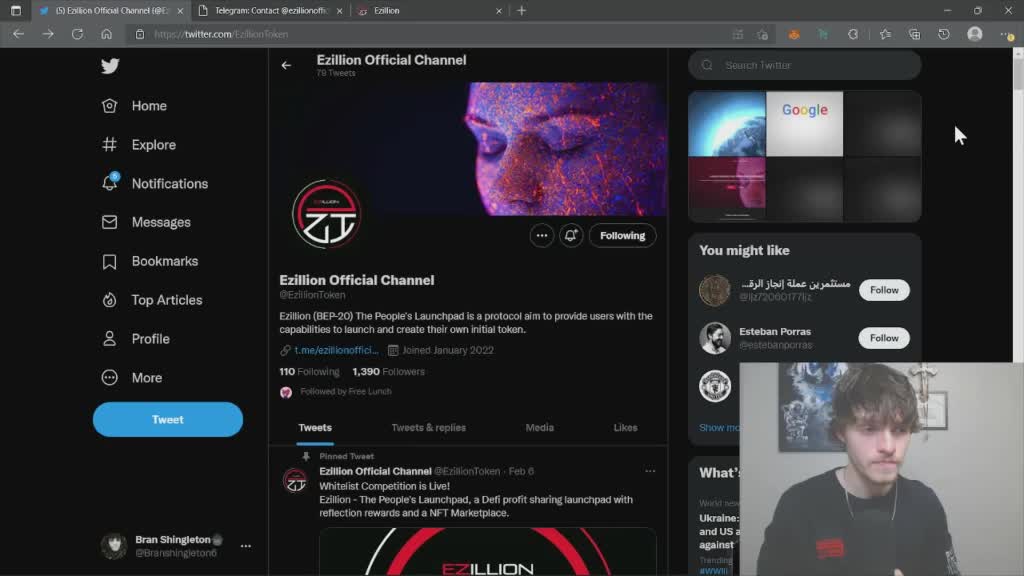Image resolution: width=1024 pixels, height=576 pixels.
Task: Open Notifications
Action: [x=155, y=184]
